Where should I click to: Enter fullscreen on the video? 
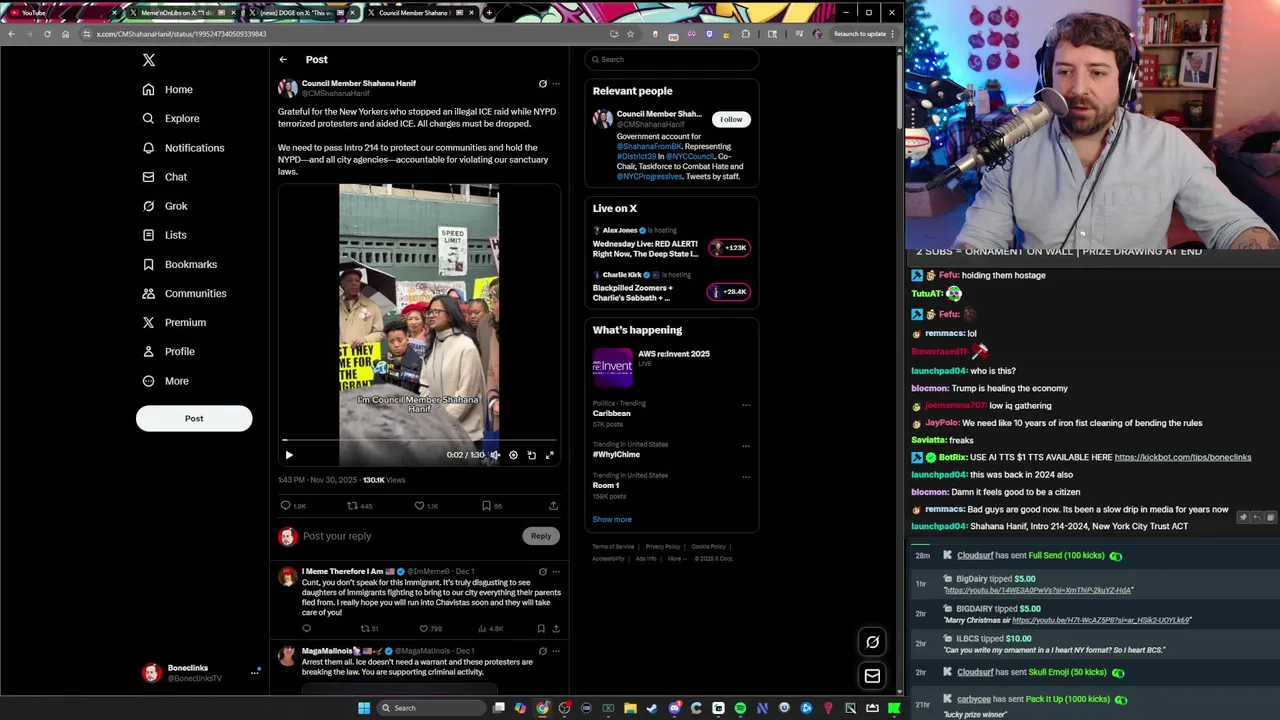549,455
